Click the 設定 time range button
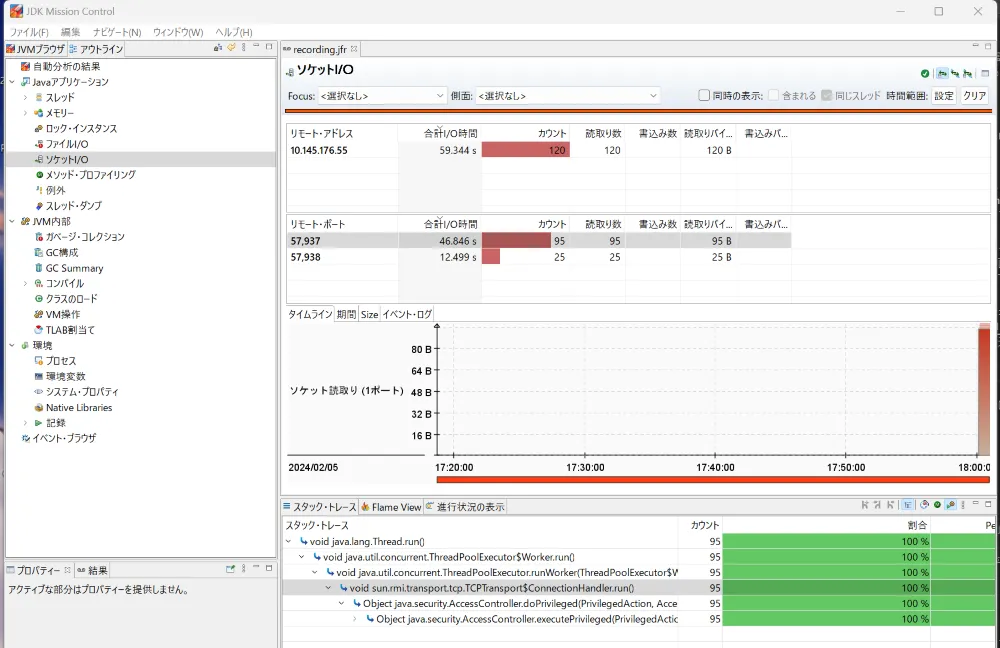This screenshot has width=1000, height=648. tap(944, 96)
